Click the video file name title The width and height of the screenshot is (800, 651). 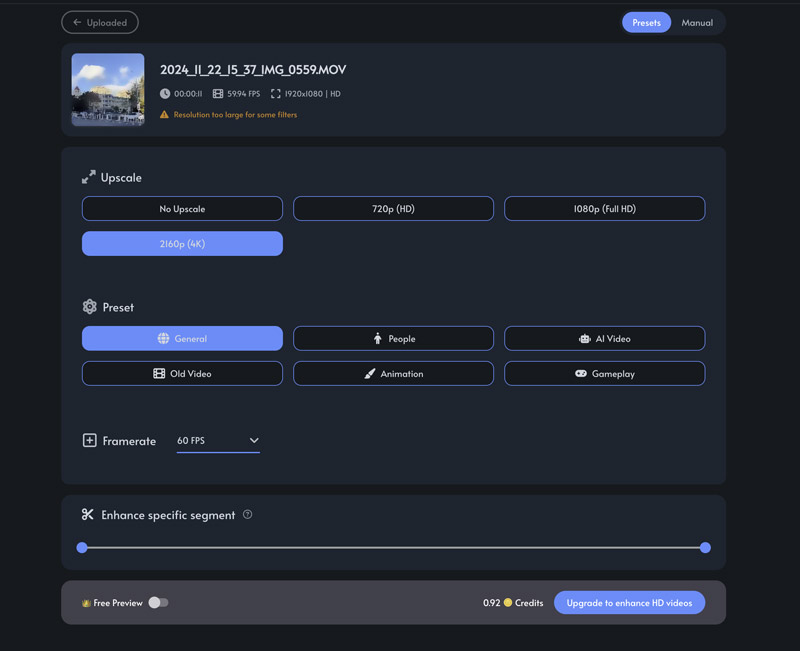pyautogui.click(x=253, y=69)
